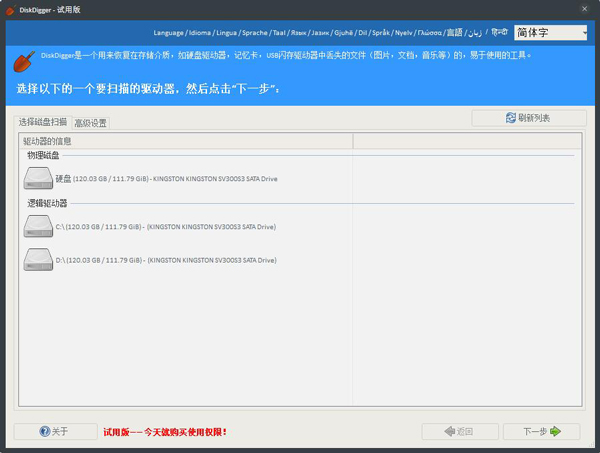Click the 刷新列表 refresh list button

click(x=529, y=118)
